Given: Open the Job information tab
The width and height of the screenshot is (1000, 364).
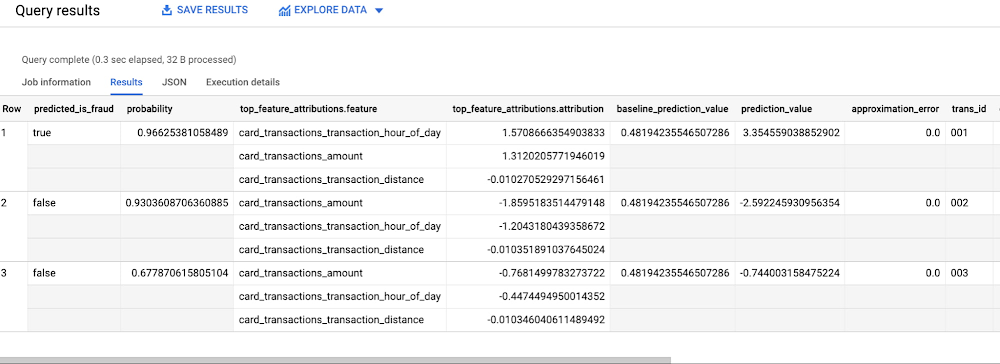Looking at the screenshot, I should point(56,82).
